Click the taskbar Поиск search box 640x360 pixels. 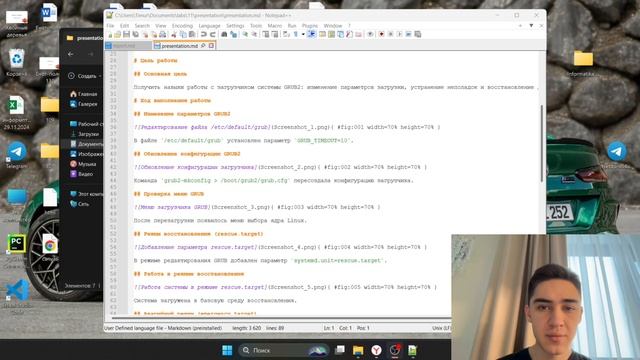point(283,350)
